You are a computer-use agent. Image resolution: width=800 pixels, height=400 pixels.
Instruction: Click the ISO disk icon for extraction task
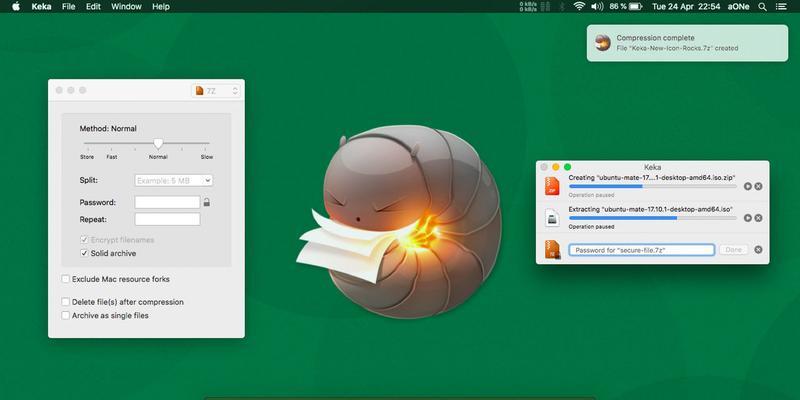point(552,218)
